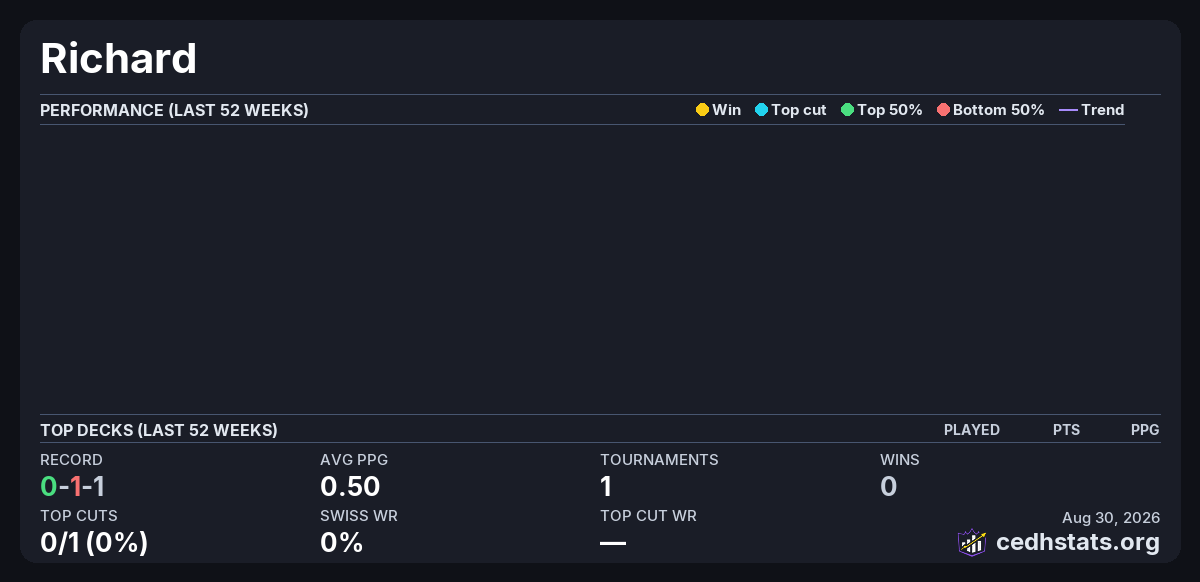Click the cyan Top cut legend dot

(761, 110)
